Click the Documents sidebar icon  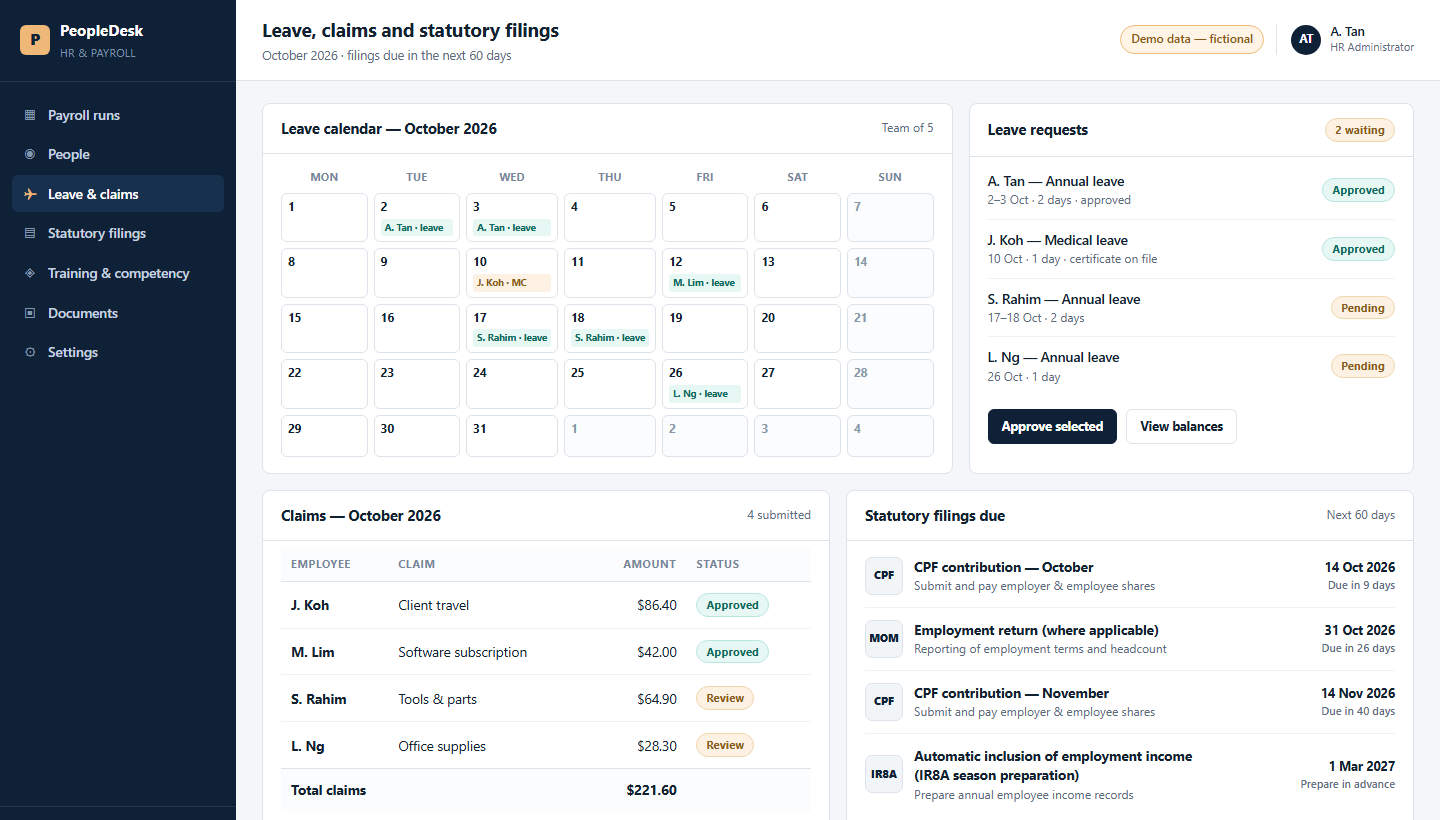(30, 313)
